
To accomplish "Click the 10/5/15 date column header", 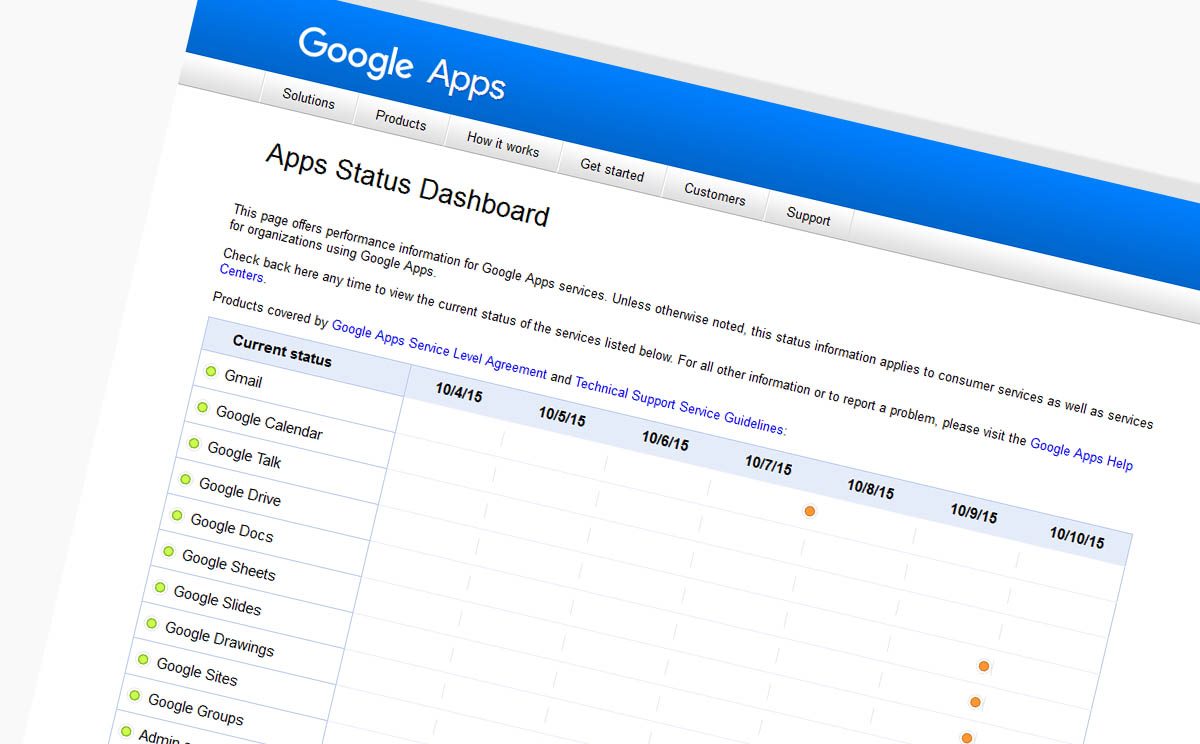I will 562,416.
